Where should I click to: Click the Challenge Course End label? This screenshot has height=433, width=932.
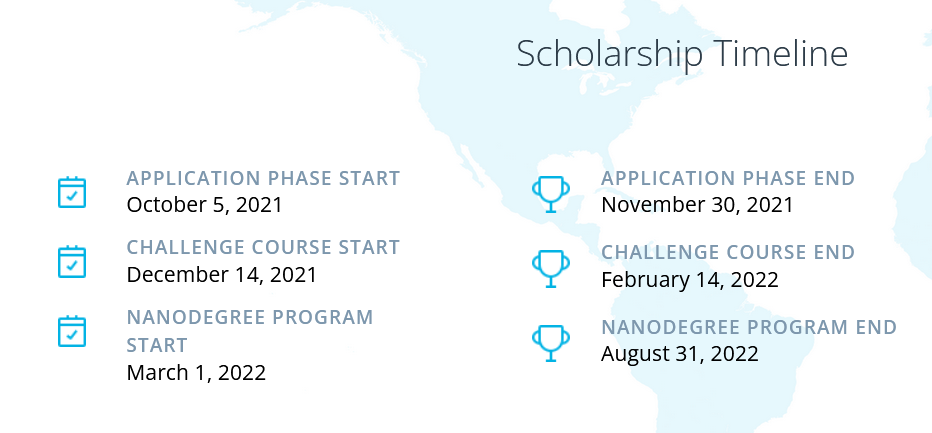[x=728, y=253]
